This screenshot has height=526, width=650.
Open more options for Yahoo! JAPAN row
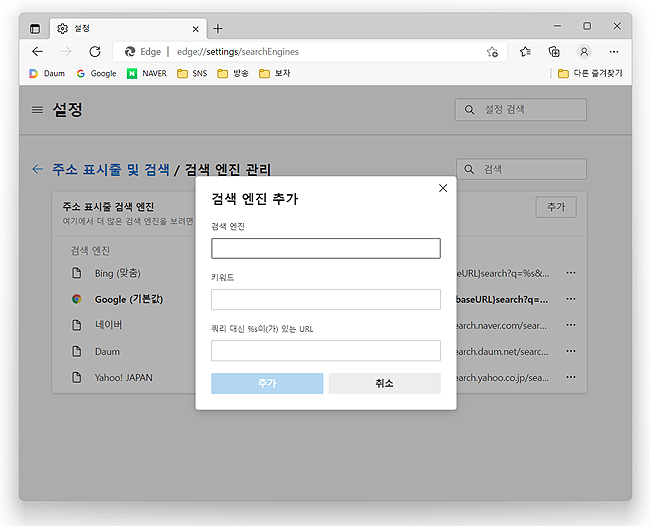point(571,378)
